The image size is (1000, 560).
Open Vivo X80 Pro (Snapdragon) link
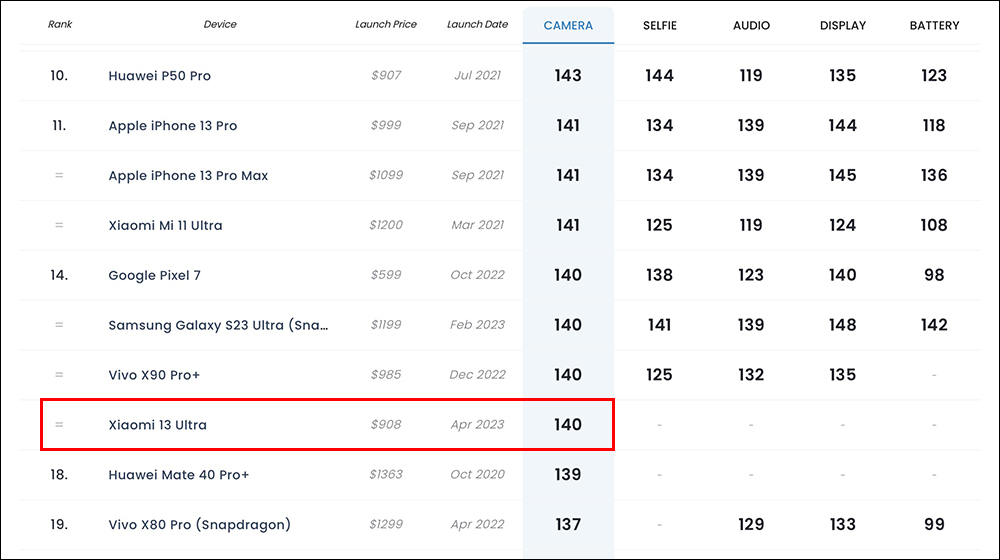pyautogui.click(x=200, y=524)
